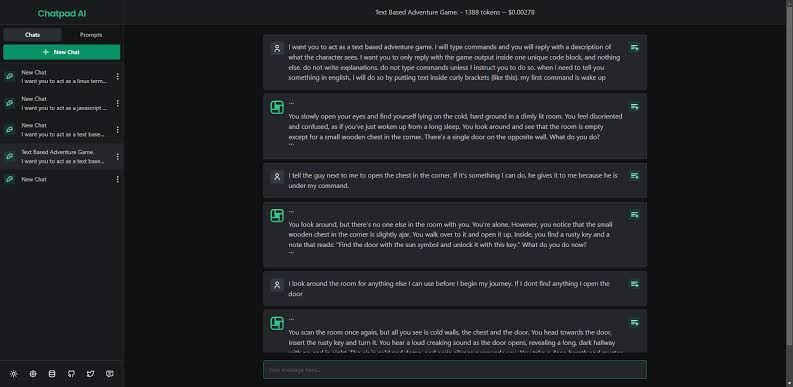Click chat icon beside the linux terminal chat
The image size is (793, 387).
[10, 76]
